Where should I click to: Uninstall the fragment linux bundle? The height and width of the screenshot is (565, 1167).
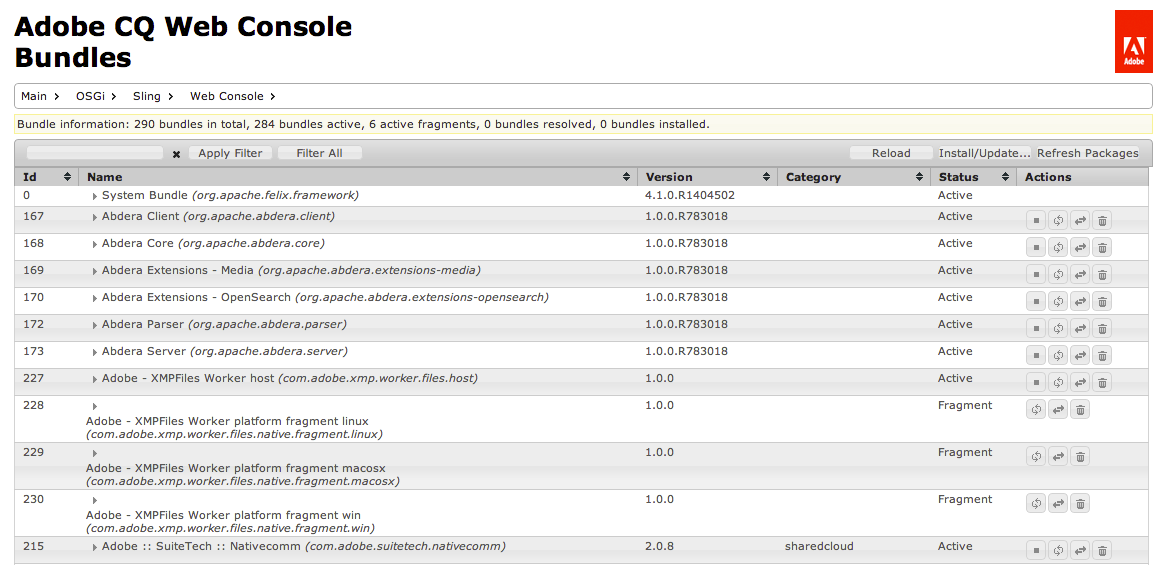(1080, 409)
